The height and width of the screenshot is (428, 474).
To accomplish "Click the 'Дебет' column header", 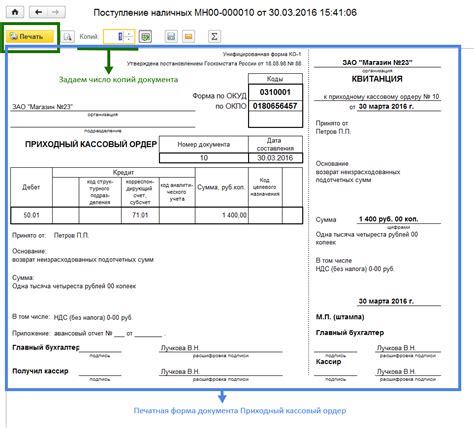I will (31, 187).
